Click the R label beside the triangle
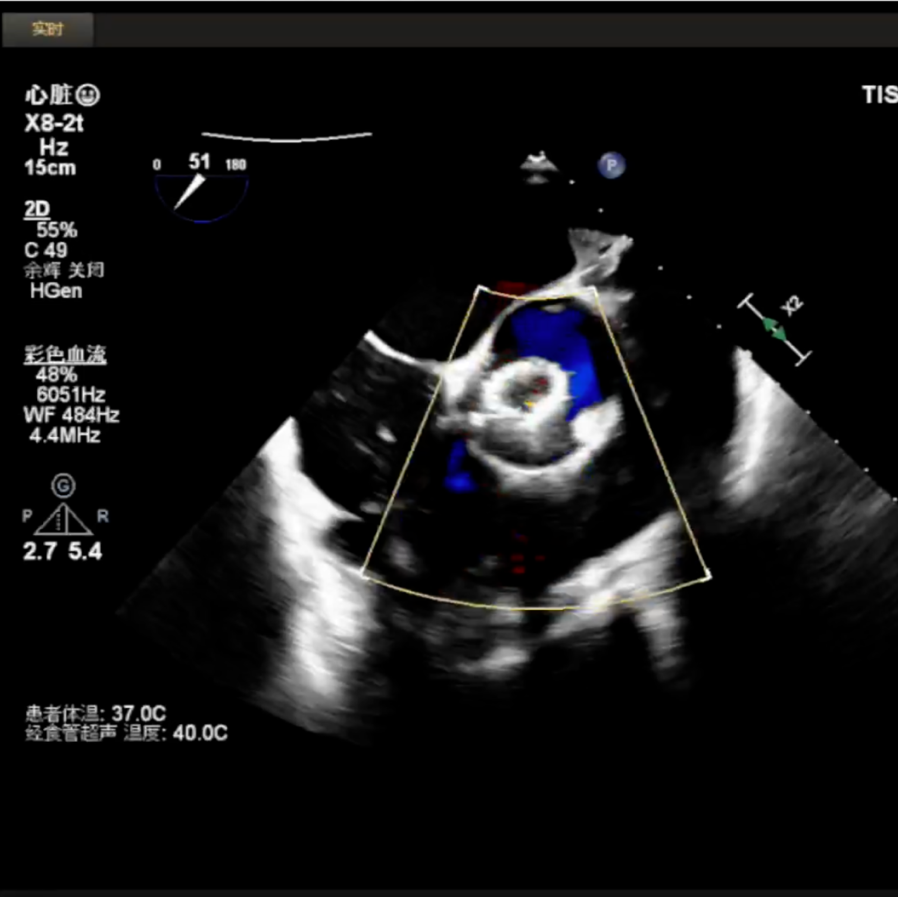The width and height of the screenshot is (898, 897). pyautogui.click(x=102, y=517)
